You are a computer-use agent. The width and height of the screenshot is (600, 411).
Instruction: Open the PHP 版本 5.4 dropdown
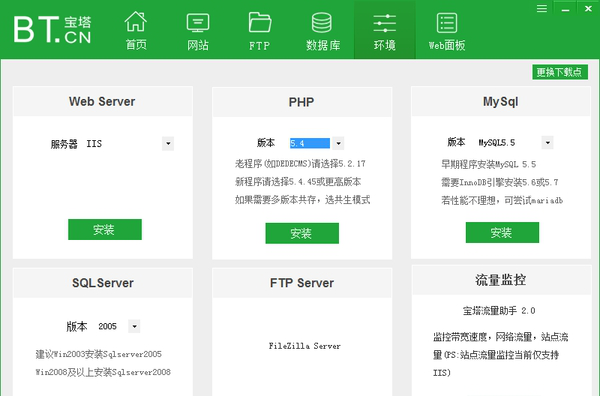tap(338, 143)
